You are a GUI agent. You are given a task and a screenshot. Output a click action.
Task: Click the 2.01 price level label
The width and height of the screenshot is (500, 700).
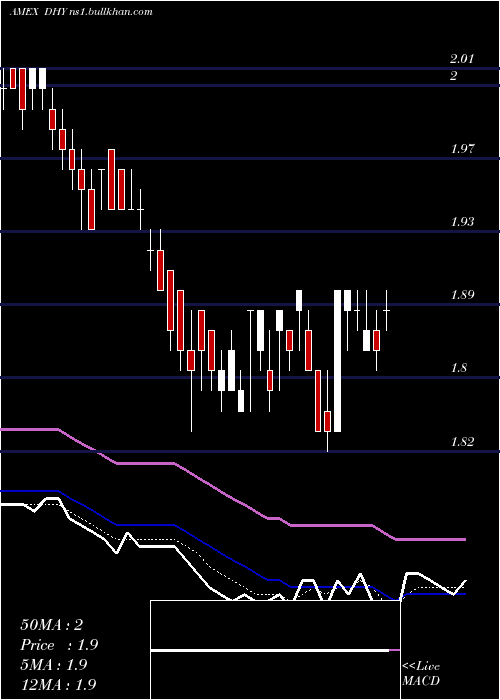[x=462, y=58]
